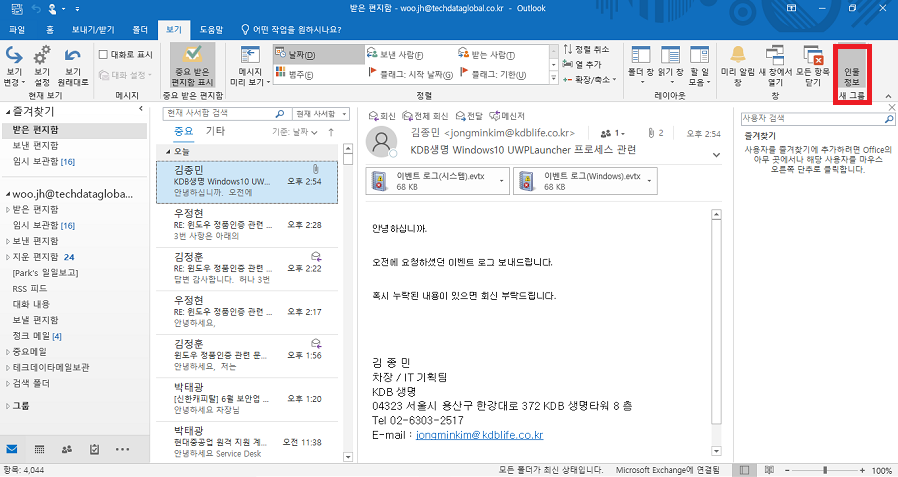
Task: Open 메시지 미리 보기 icon
Action: pos(250,66)
